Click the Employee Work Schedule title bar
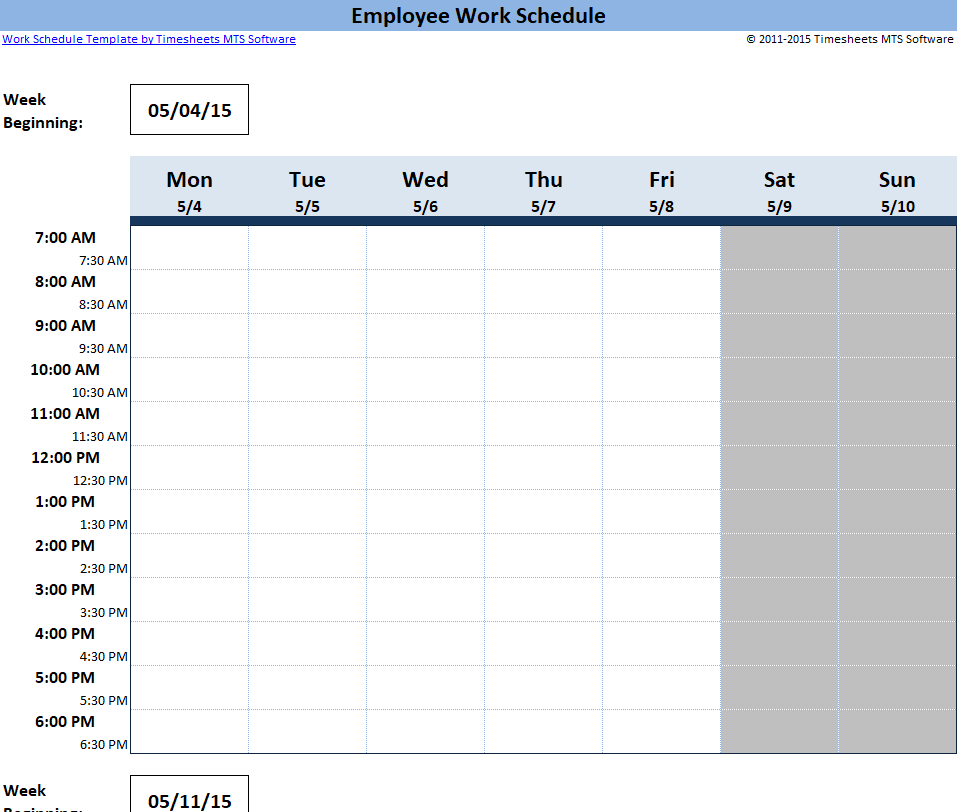The width and height of the screenshot is (963, 812). 478,15
